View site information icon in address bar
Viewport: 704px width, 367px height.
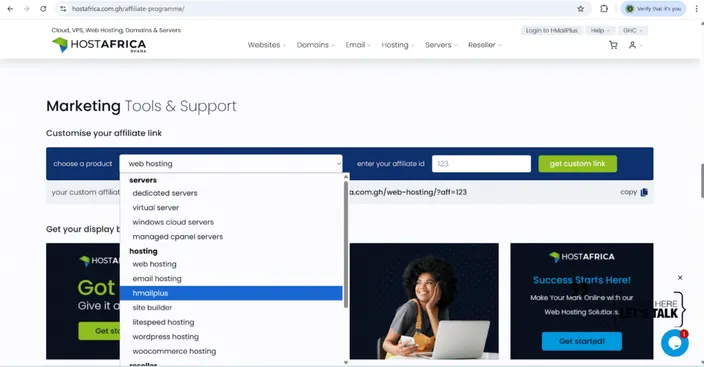(x=63, y=9)
